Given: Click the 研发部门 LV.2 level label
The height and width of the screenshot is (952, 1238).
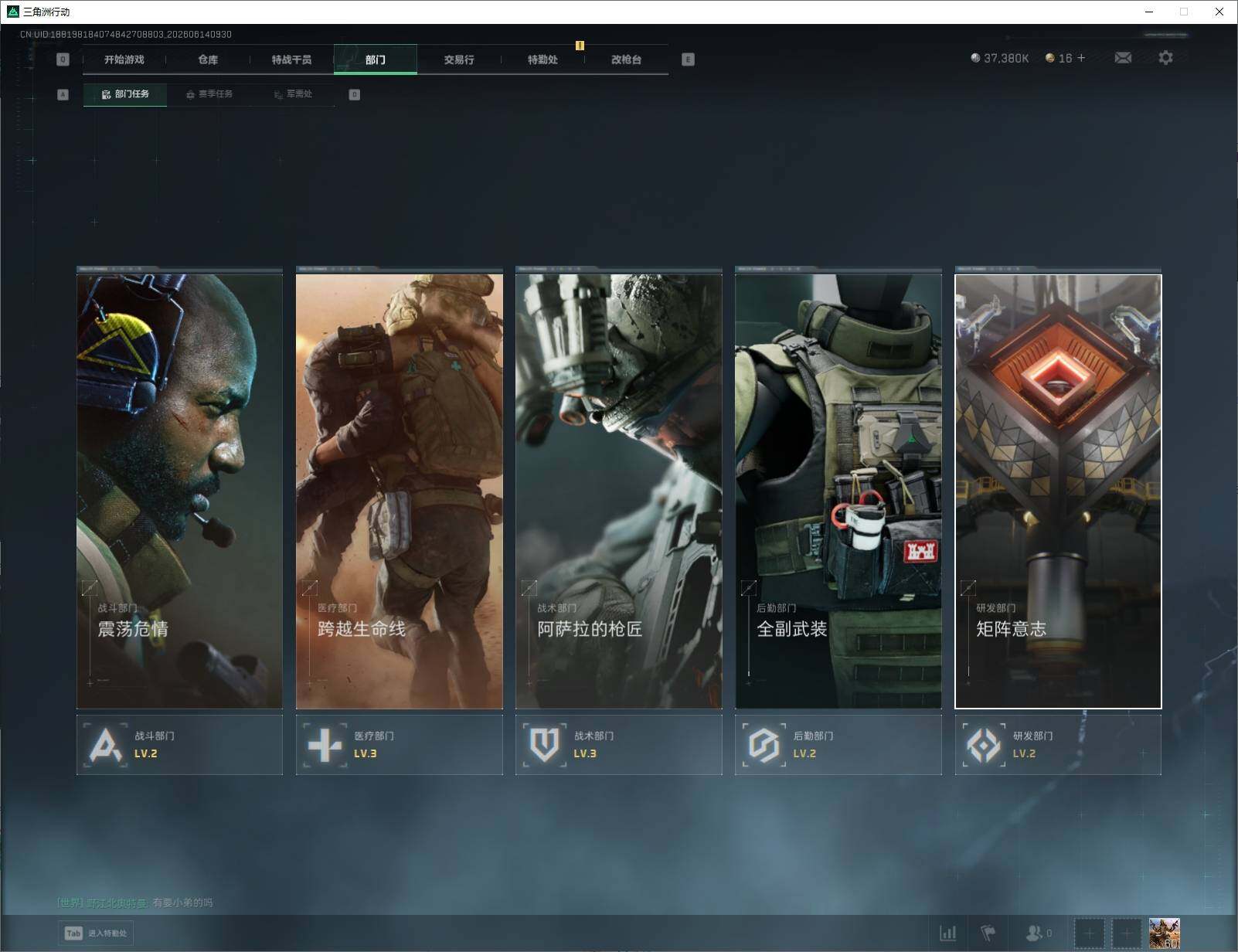Looking at the screenshot, I should [1024, 753].
